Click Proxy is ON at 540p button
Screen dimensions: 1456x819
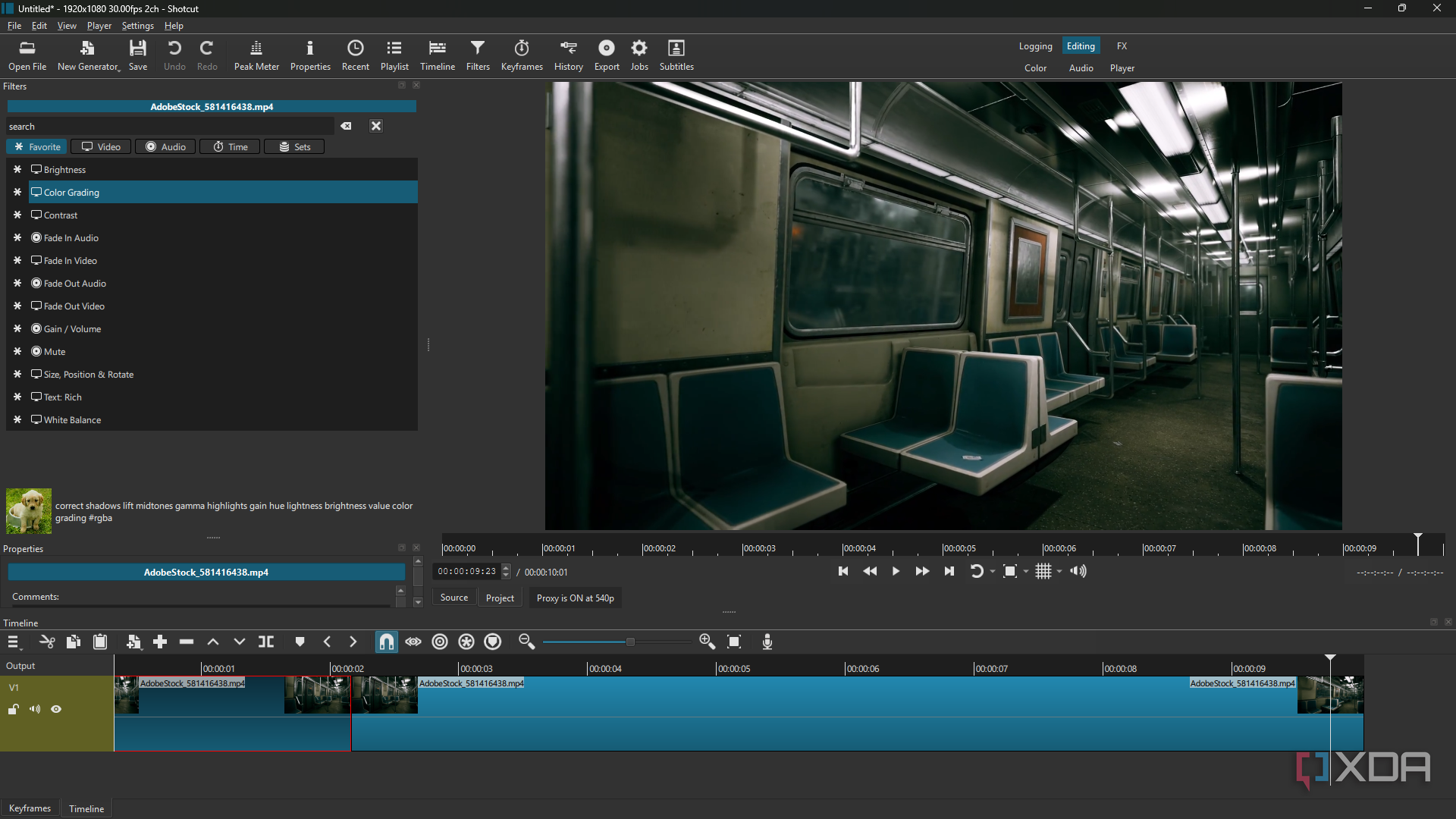(x=575, y=598)
